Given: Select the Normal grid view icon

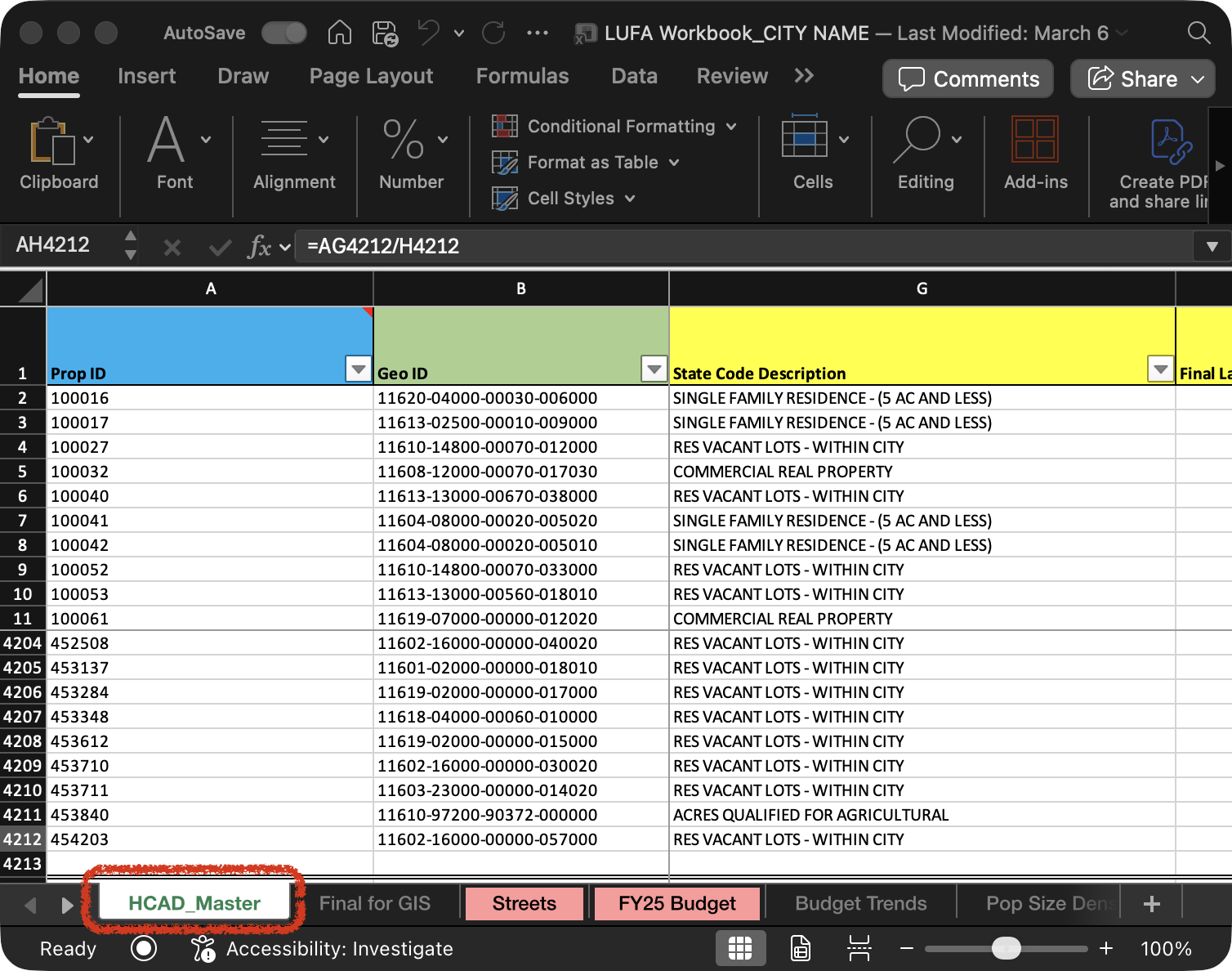Looking at the screenshot, I should 740,948.
